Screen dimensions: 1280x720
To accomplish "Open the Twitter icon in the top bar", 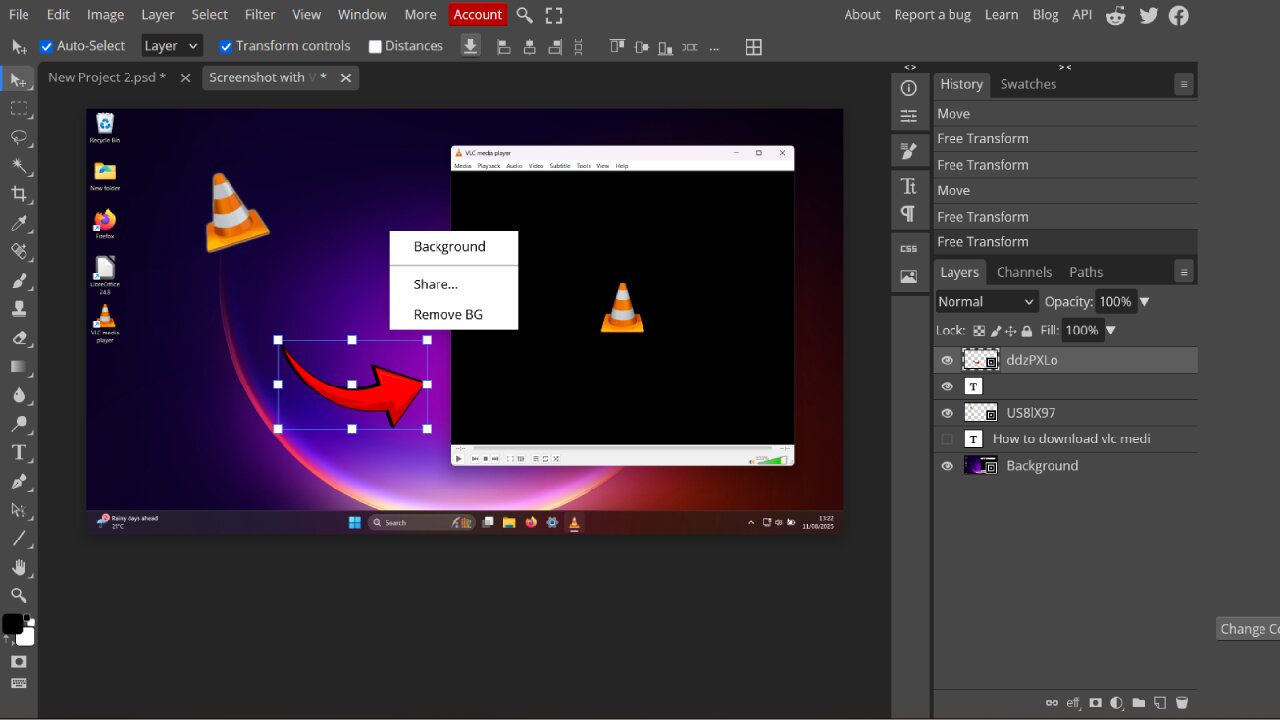I will pos(1148,15).
